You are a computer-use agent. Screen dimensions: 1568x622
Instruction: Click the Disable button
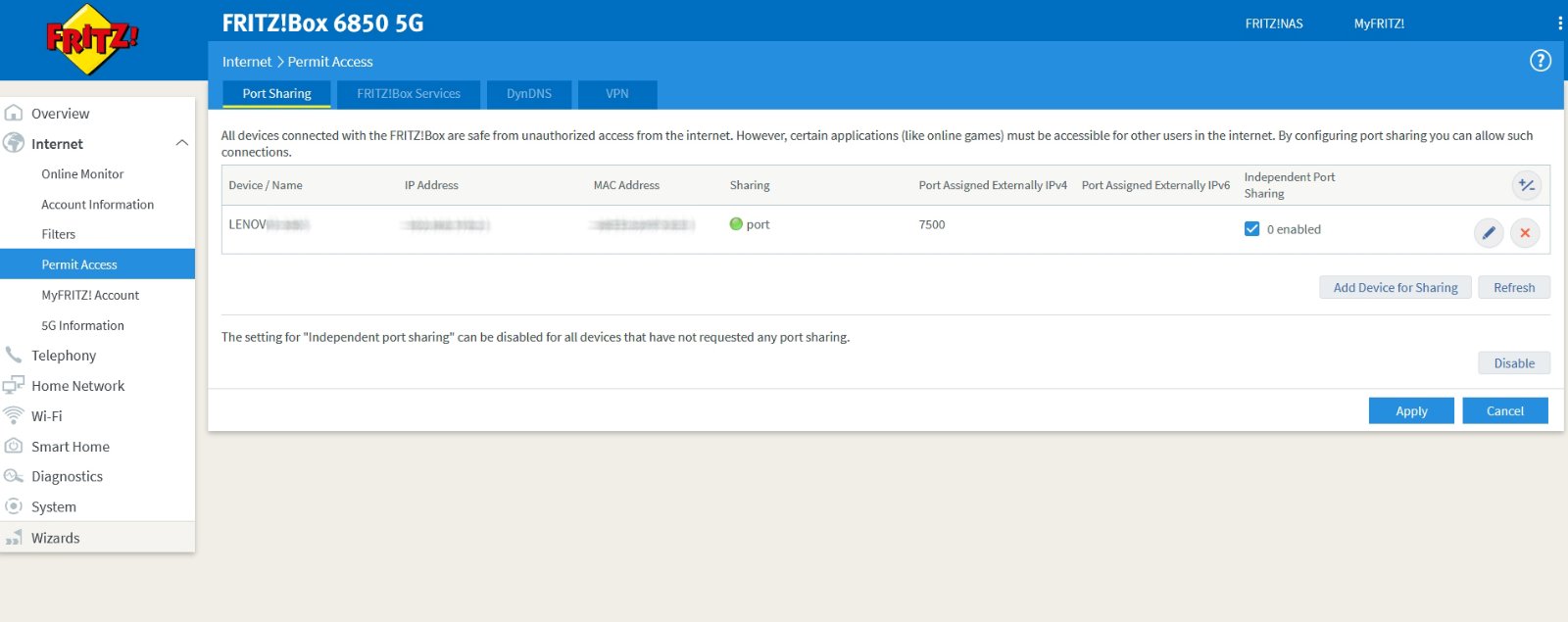1514,362
